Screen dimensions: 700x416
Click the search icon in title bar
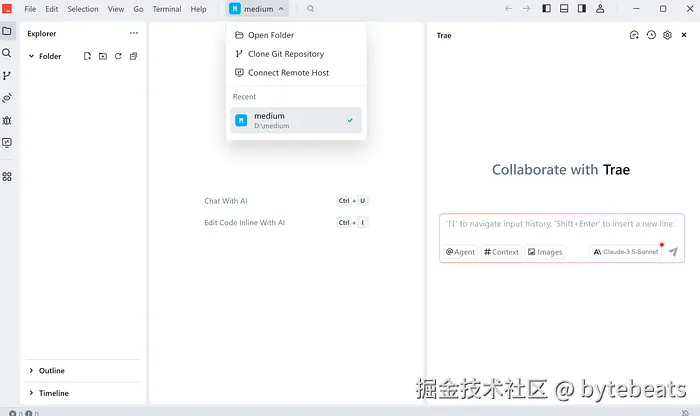pos(310,8)
